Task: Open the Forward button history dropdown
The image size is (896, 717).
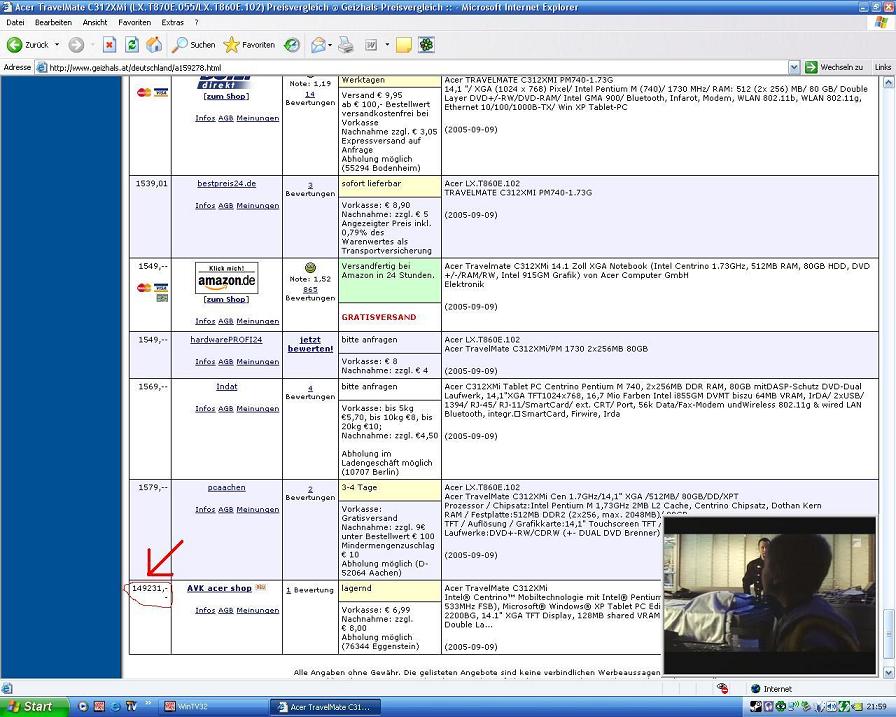Action: (x=92, y=45)
